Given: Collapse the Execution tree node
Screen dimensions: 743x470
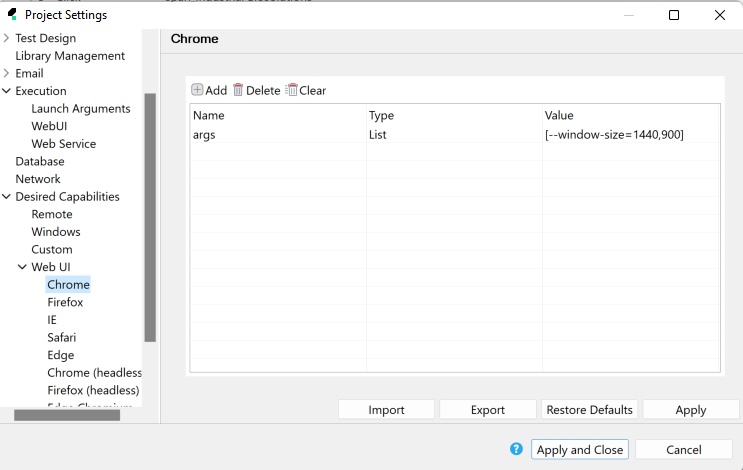Looking at the screenshot, I should click(7, 91).
